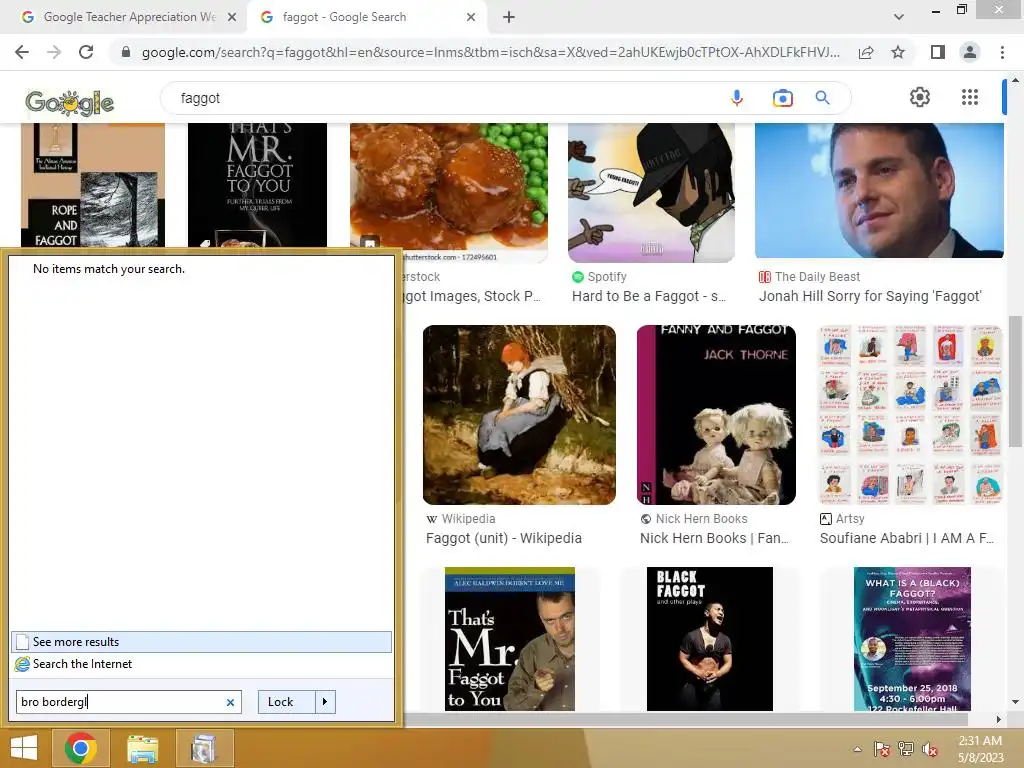Close the Google Search results tab
Image resolution: width=1024 pixels, height=768 pixels.
point(471,17)
